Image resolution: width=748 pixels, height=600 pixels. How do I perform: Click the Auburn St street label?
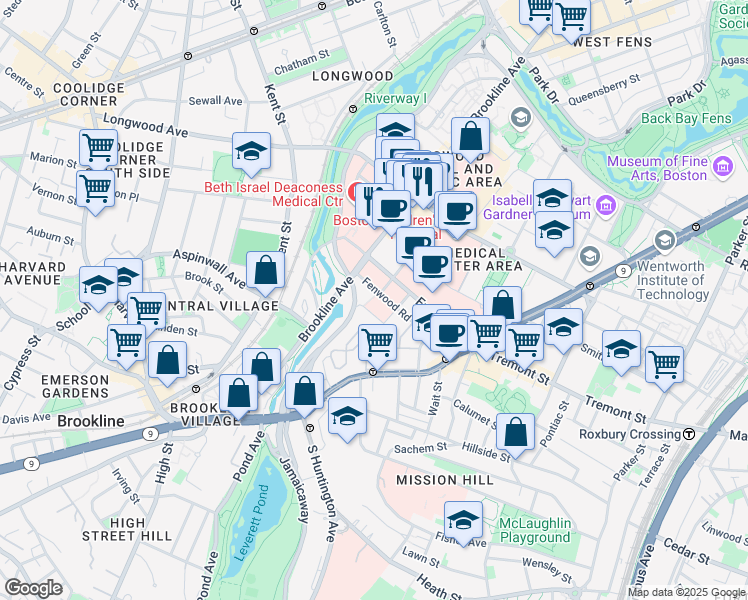point(51,236)
